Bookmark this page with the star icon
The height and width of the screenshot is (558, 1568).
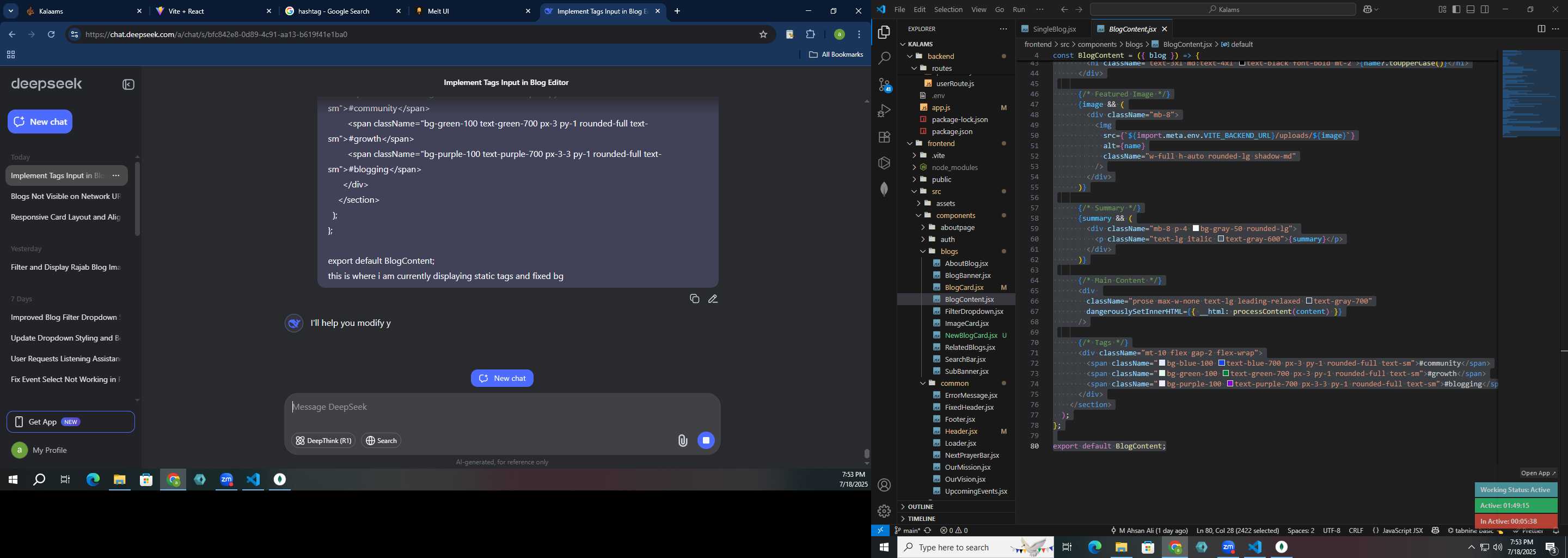(x=763, y=35)
